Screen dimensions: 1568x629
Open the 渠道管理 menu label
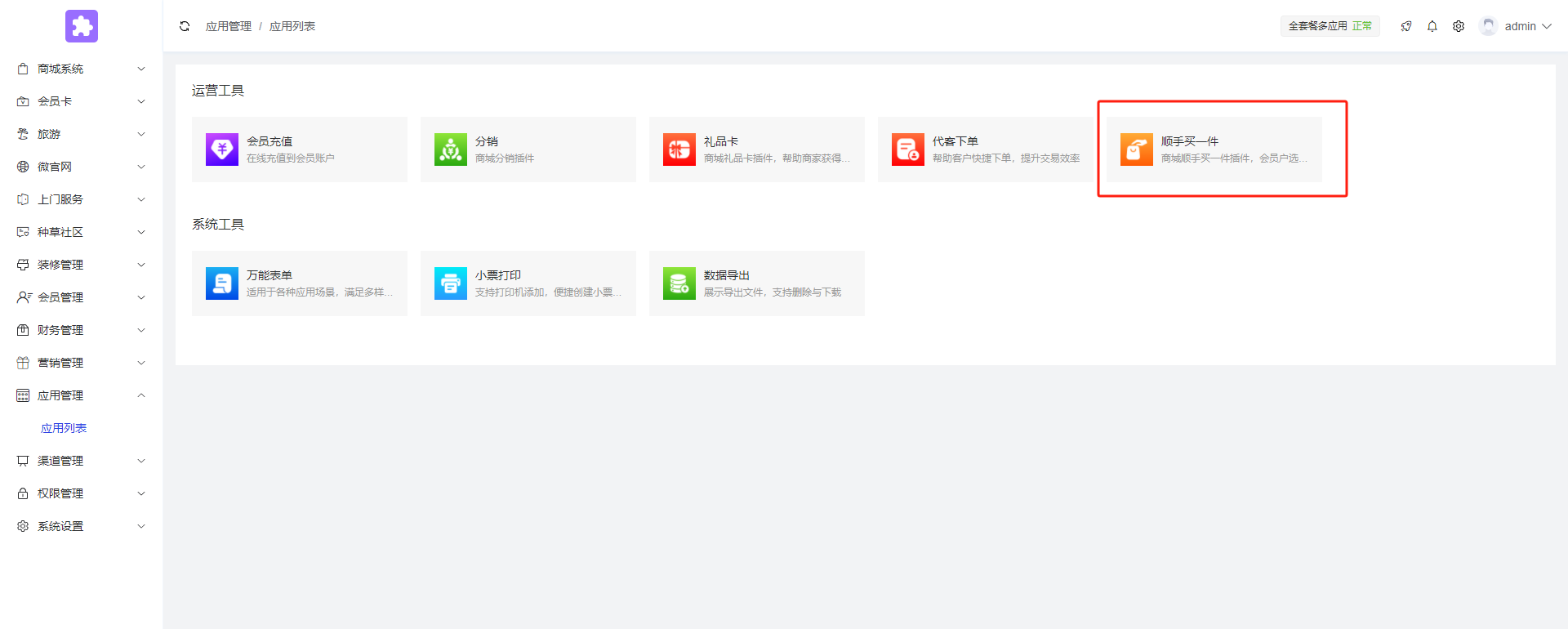point(60,461)
